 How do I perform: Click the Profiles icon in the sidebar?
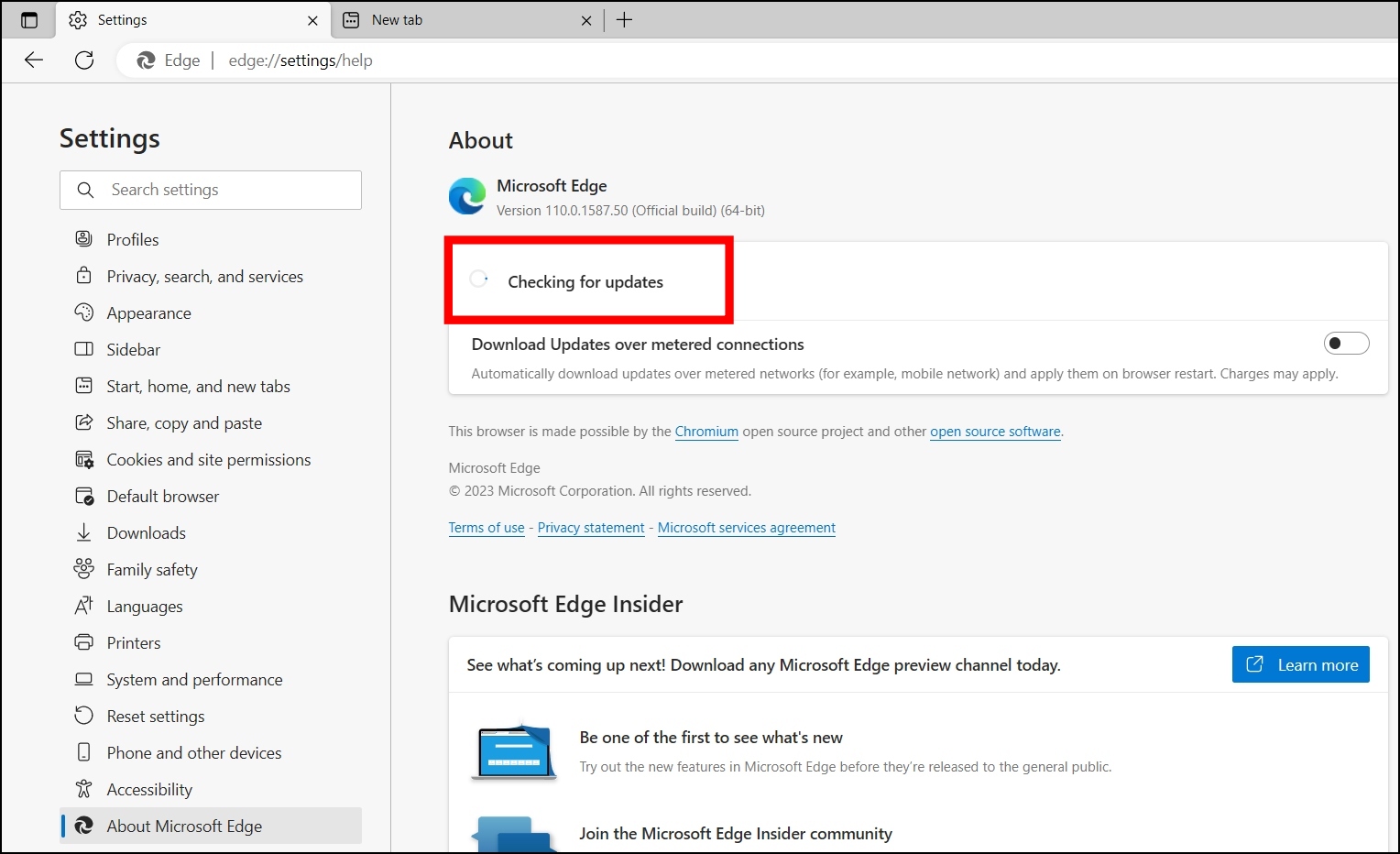(x=83, y=239)
